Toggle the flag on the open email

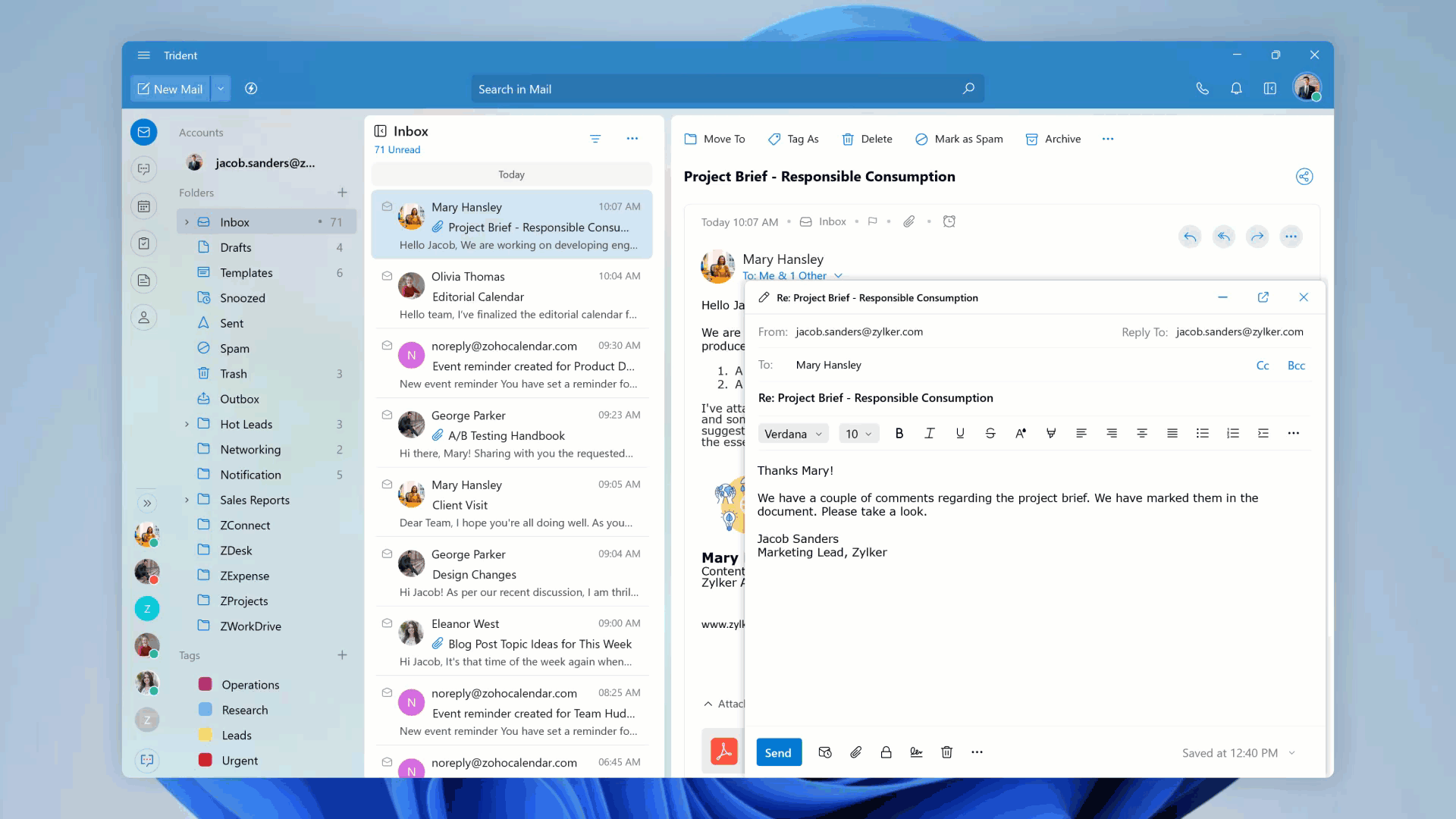click(x=872, y=221)
